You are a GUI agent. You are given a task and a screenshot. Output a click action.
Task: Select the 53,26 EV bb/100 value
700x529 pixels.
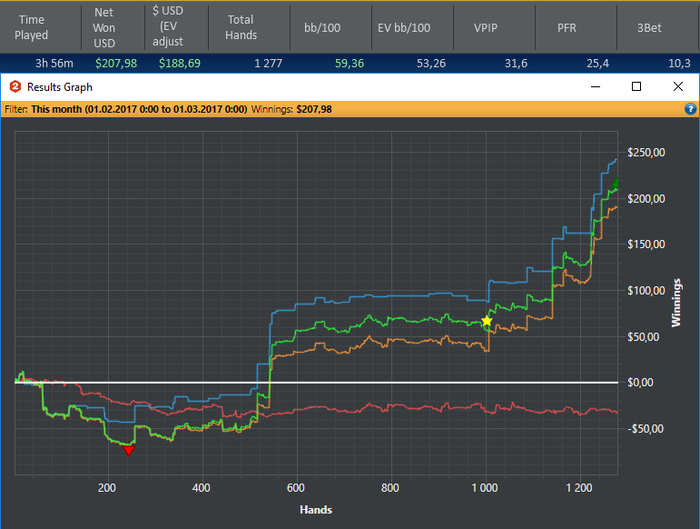(x=431, y=63)
